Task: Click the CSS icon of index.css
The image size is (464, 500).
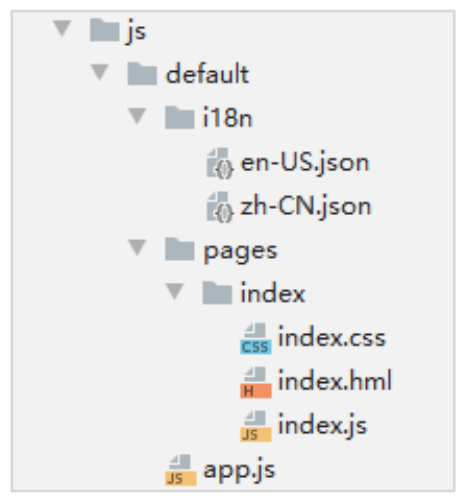Action: click(256, 338)
